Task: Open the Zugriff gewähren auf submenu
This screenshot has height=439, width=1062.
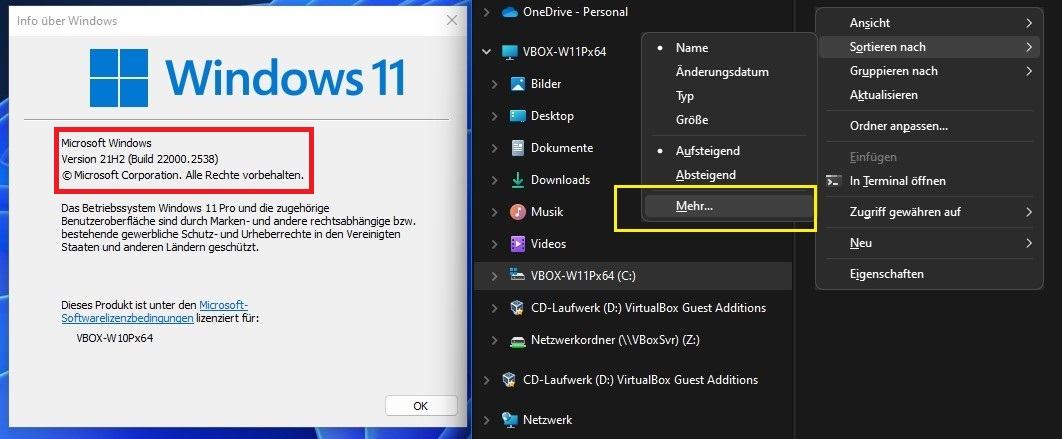Action: coord(929,212)
